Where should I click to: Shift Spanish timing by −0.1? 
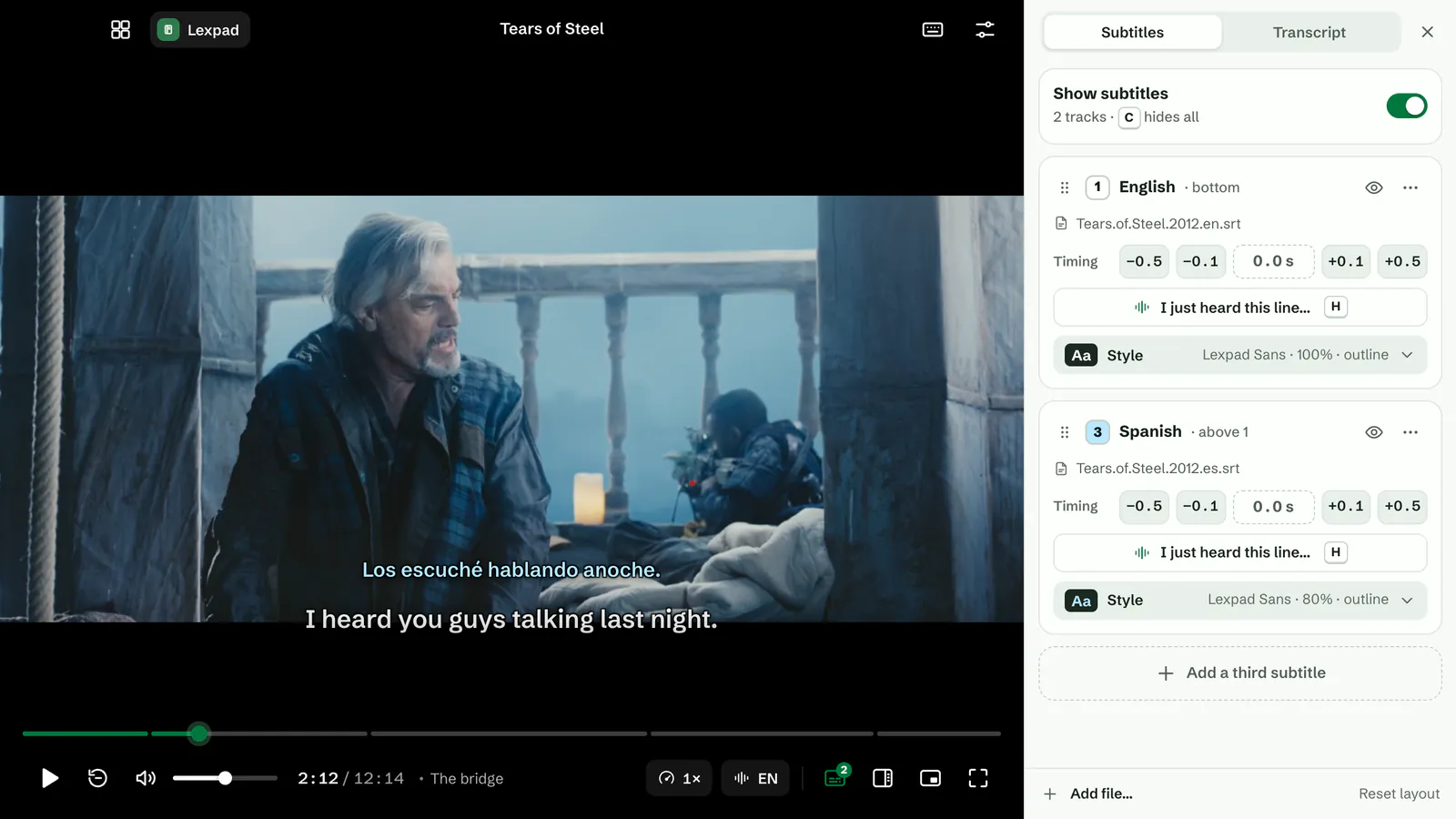(1200, 506)
